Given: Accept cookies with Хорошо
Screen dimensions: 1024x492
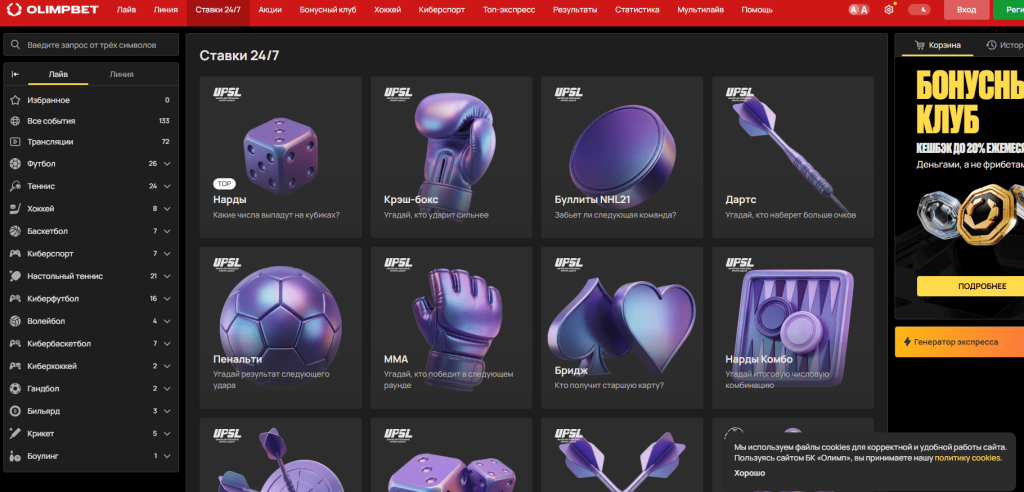Looking at the screenshot, I should (749, 473).
